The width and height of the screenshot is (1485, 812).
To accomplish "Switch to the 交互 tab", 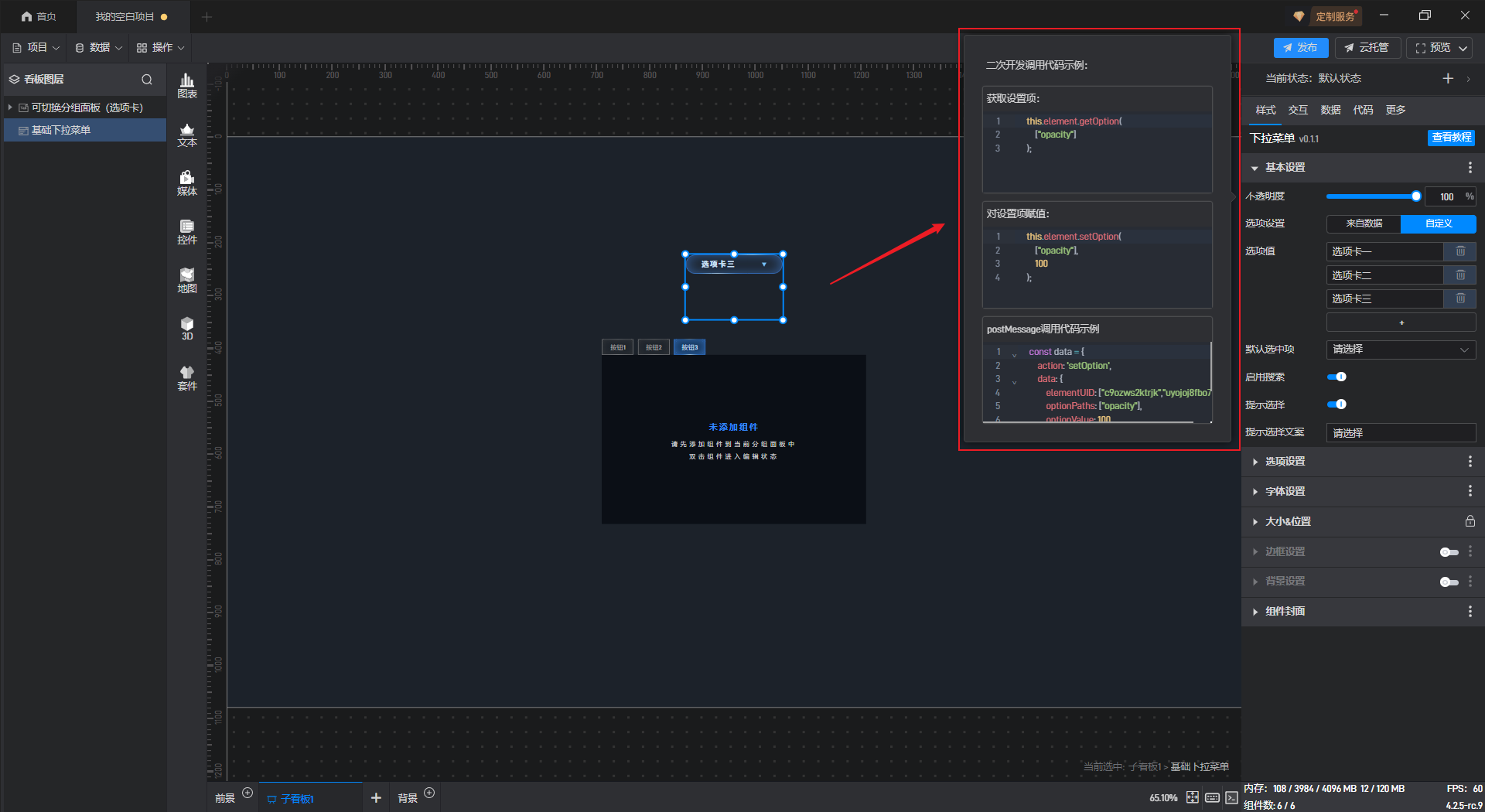I will coord(1298,110).
